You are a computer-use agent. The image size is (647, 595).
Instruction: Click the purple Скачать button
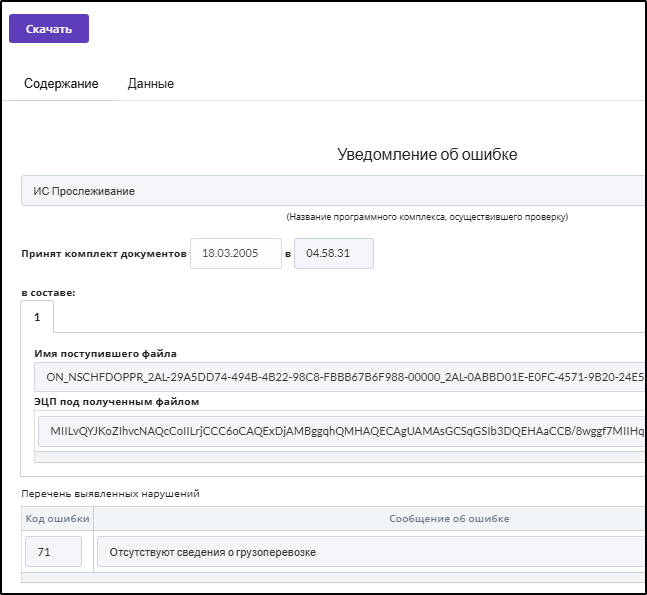coord(49,28)
